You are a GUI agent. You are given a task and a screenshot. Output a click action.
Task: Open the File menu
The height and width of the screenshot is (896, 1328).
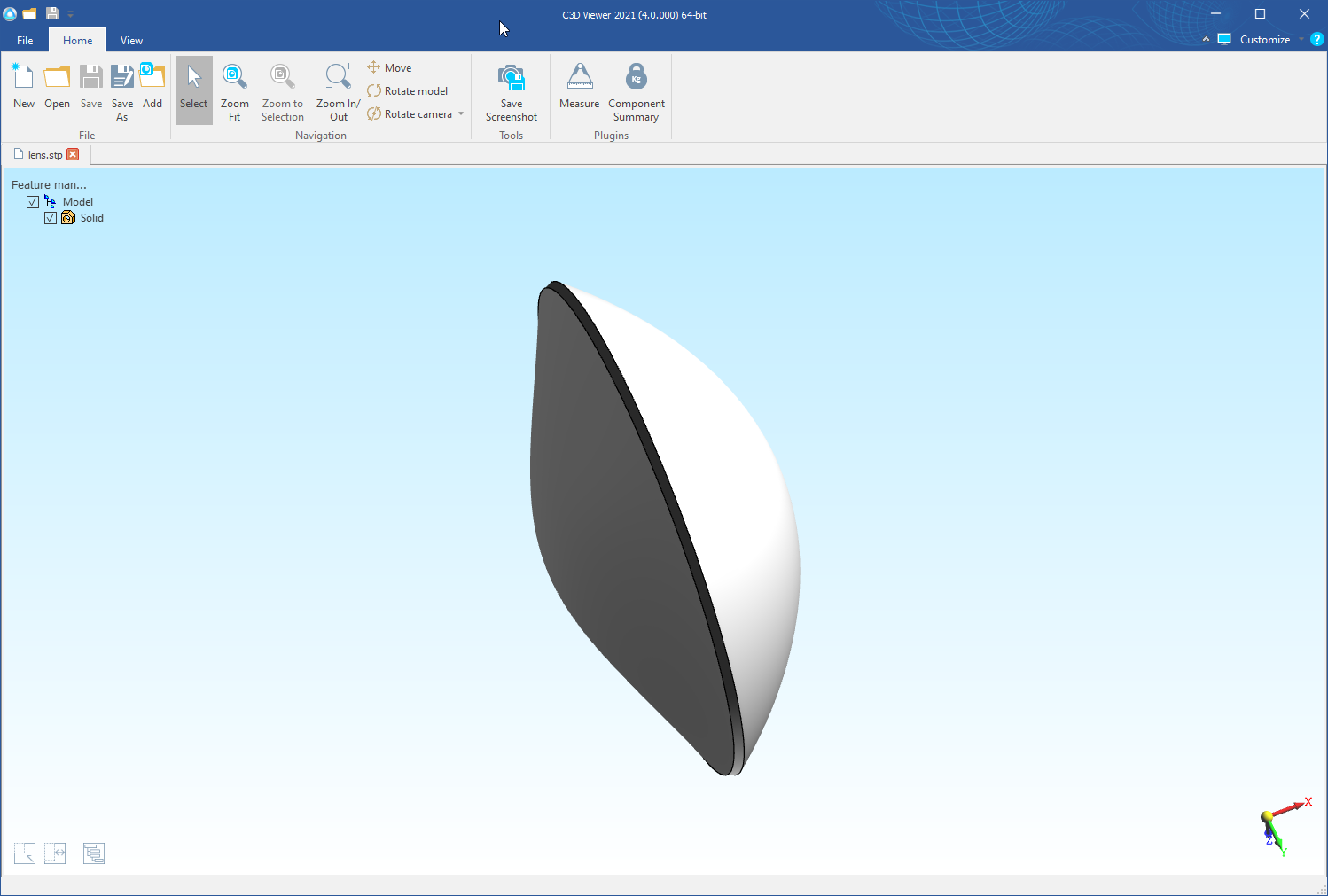point(25,41)
